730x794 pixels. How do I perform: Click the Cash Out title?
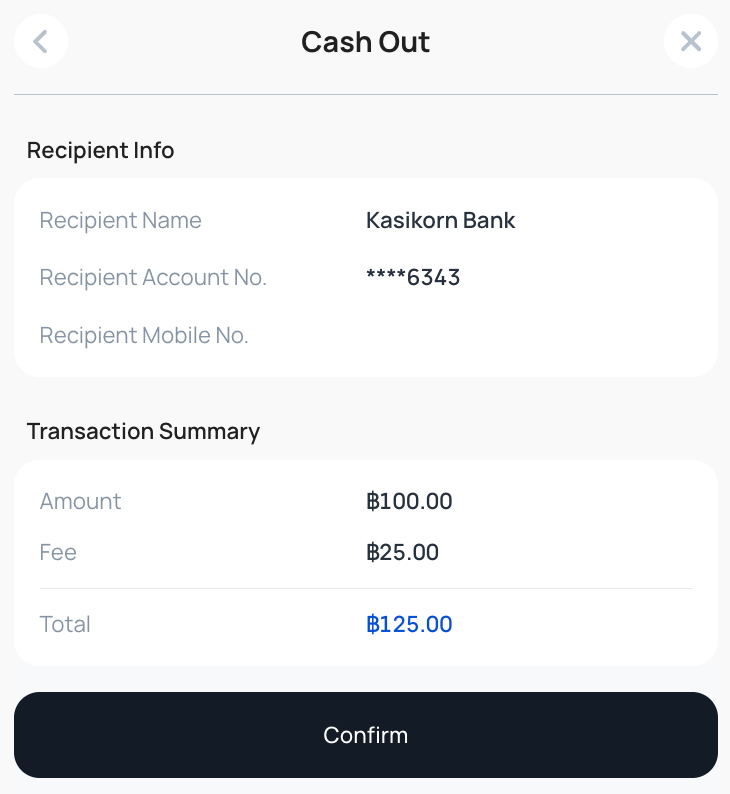click(x=365, y=42)
